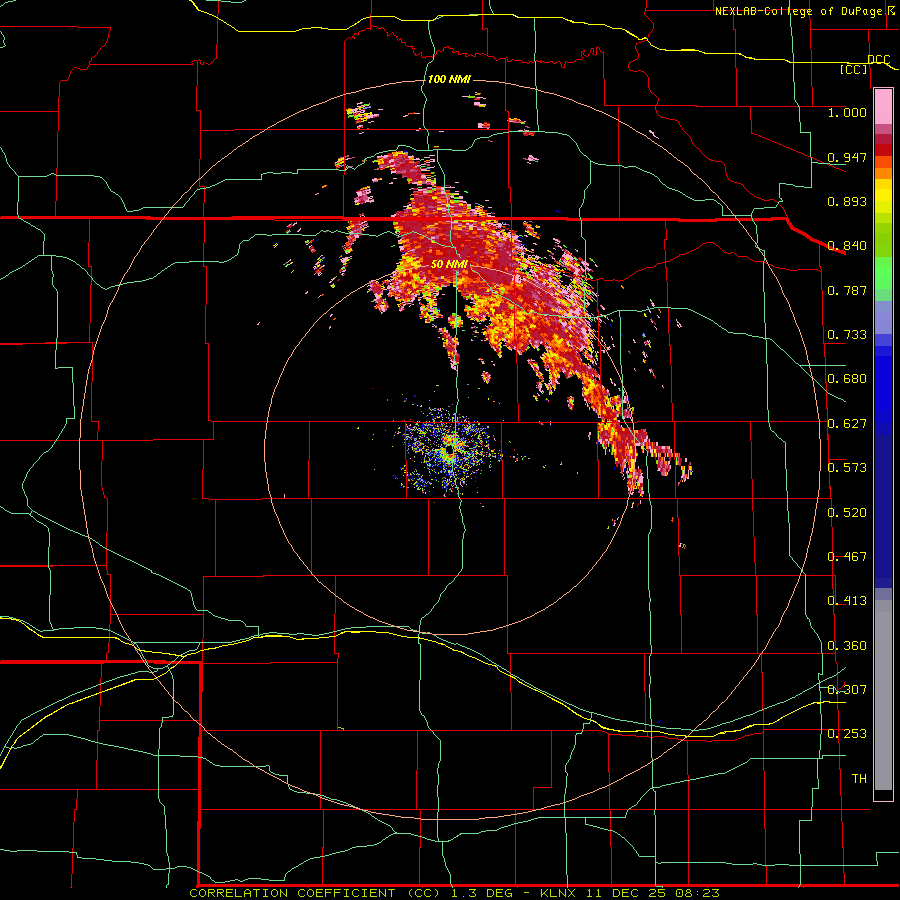Click the [CC] legend unit label
The height and width of the screenshot is (900, 900).
coord(854,69)
